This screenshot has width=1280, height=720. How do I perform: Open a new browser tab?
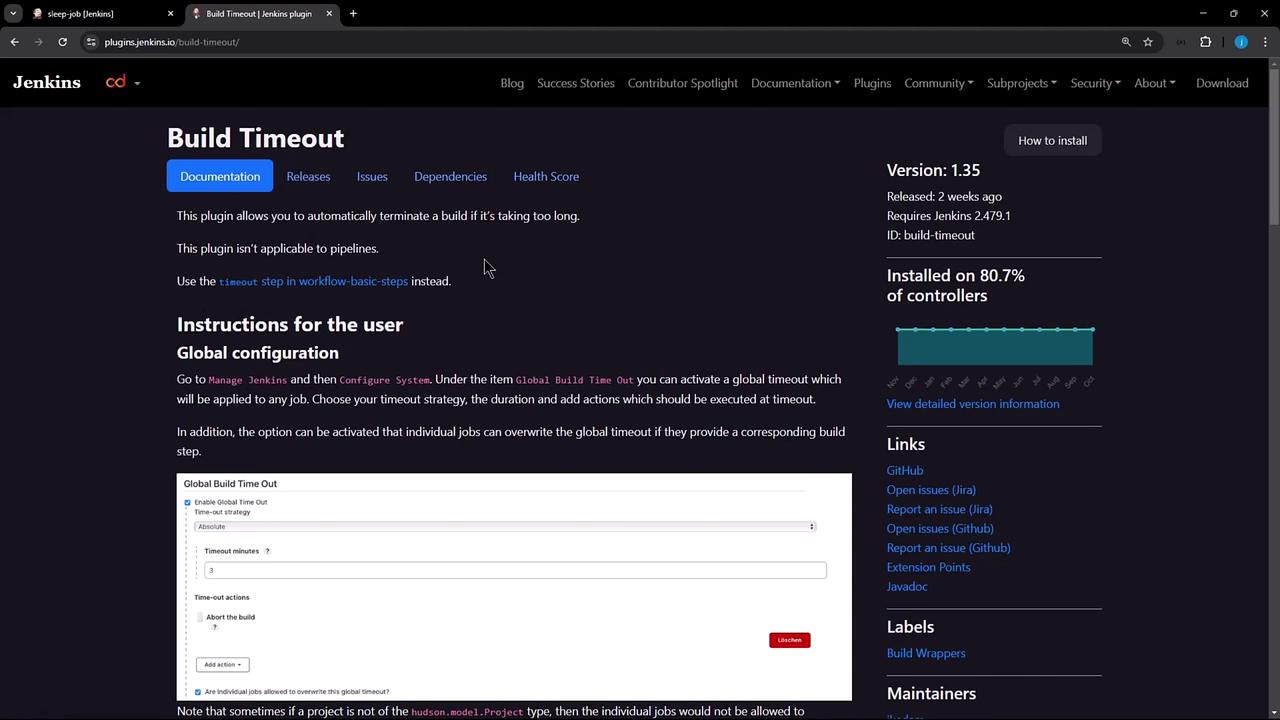click(353, 14)
